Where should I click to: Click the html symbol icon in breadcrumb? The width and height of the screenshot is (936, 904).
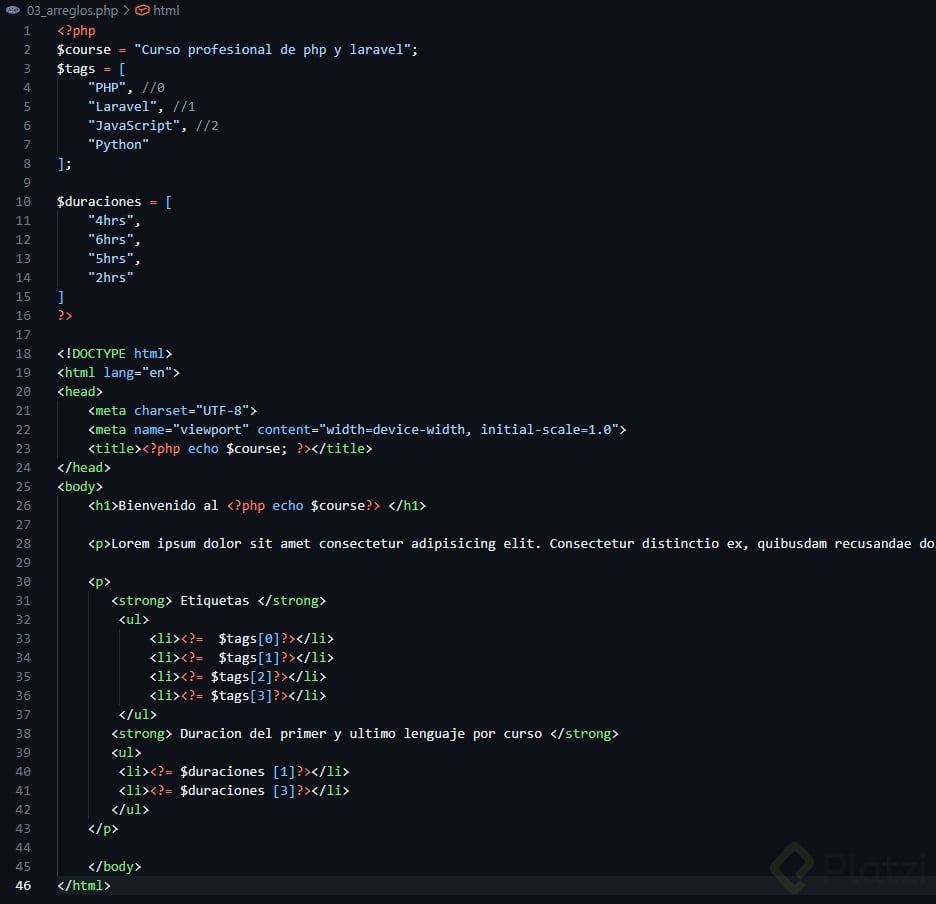(x=142, y=10)
